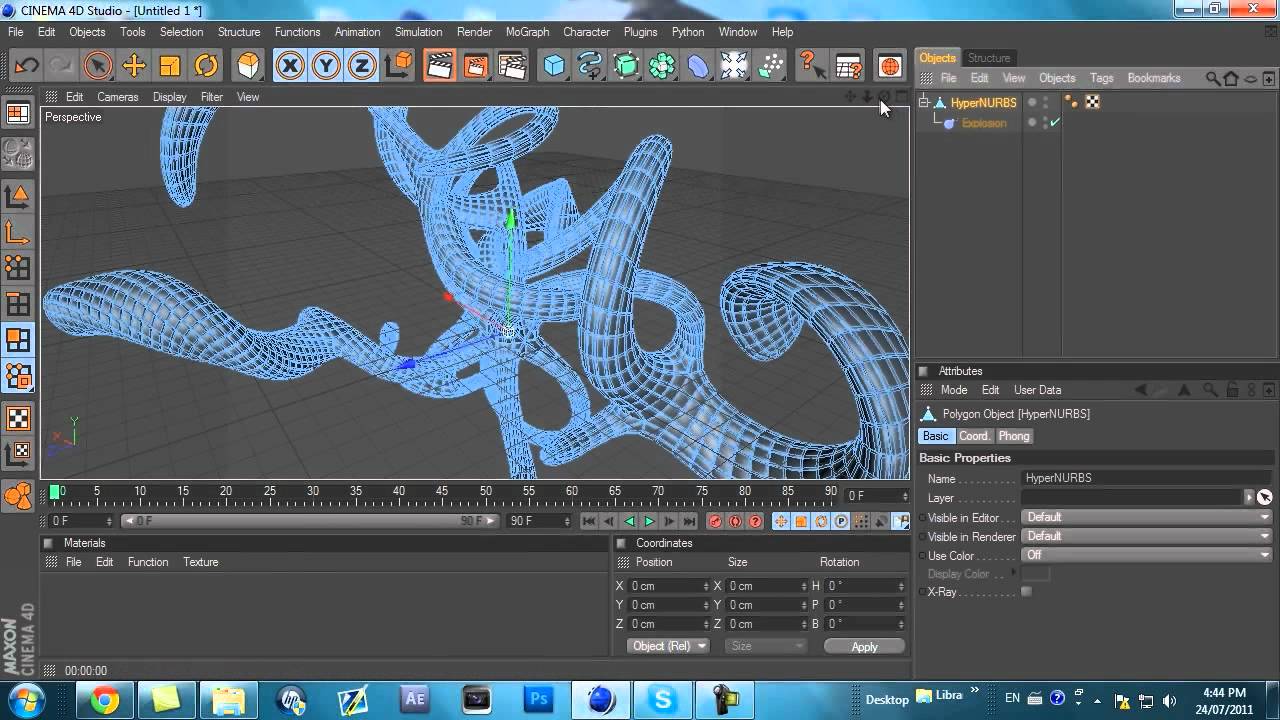
Task: Play the animation forward
Action: [649, 521]
